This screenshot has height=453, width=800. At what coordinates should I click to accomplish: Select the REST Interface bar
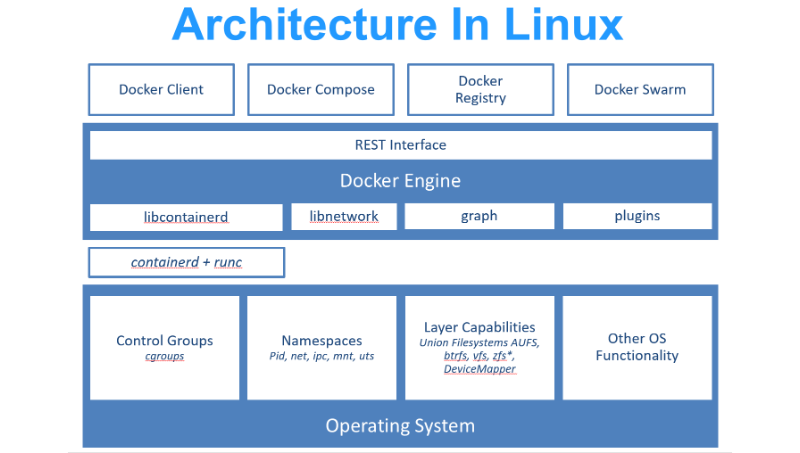point(401,145)
